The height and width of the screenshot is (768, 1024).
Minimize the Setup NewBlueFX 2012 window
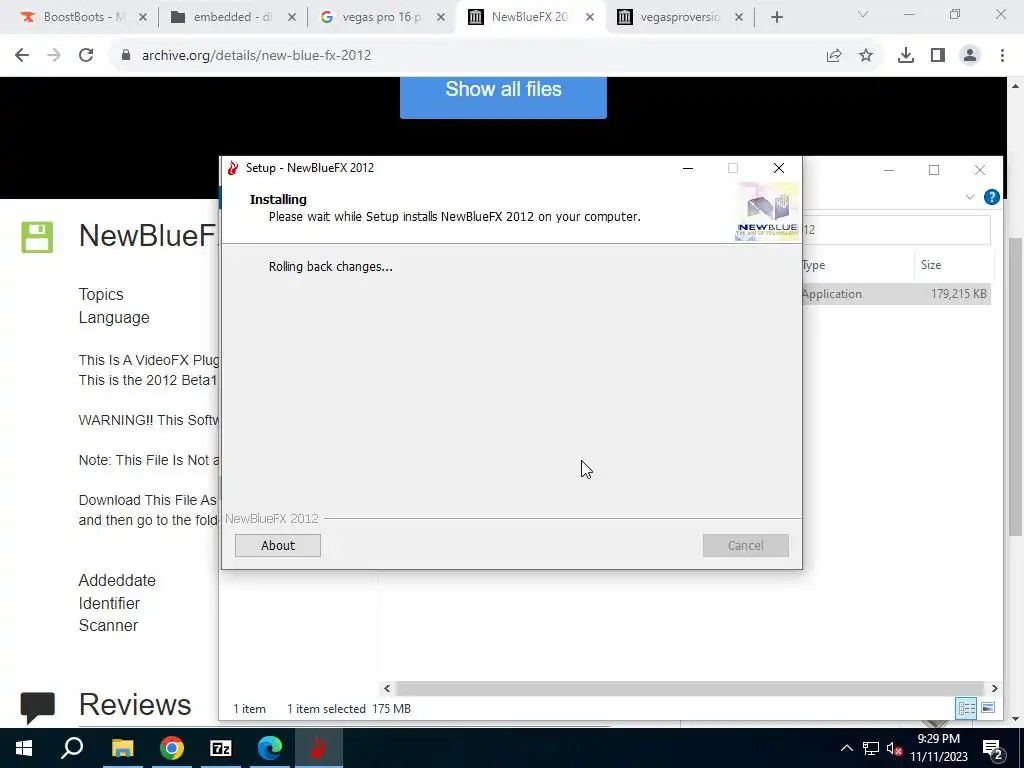[688, 168]
